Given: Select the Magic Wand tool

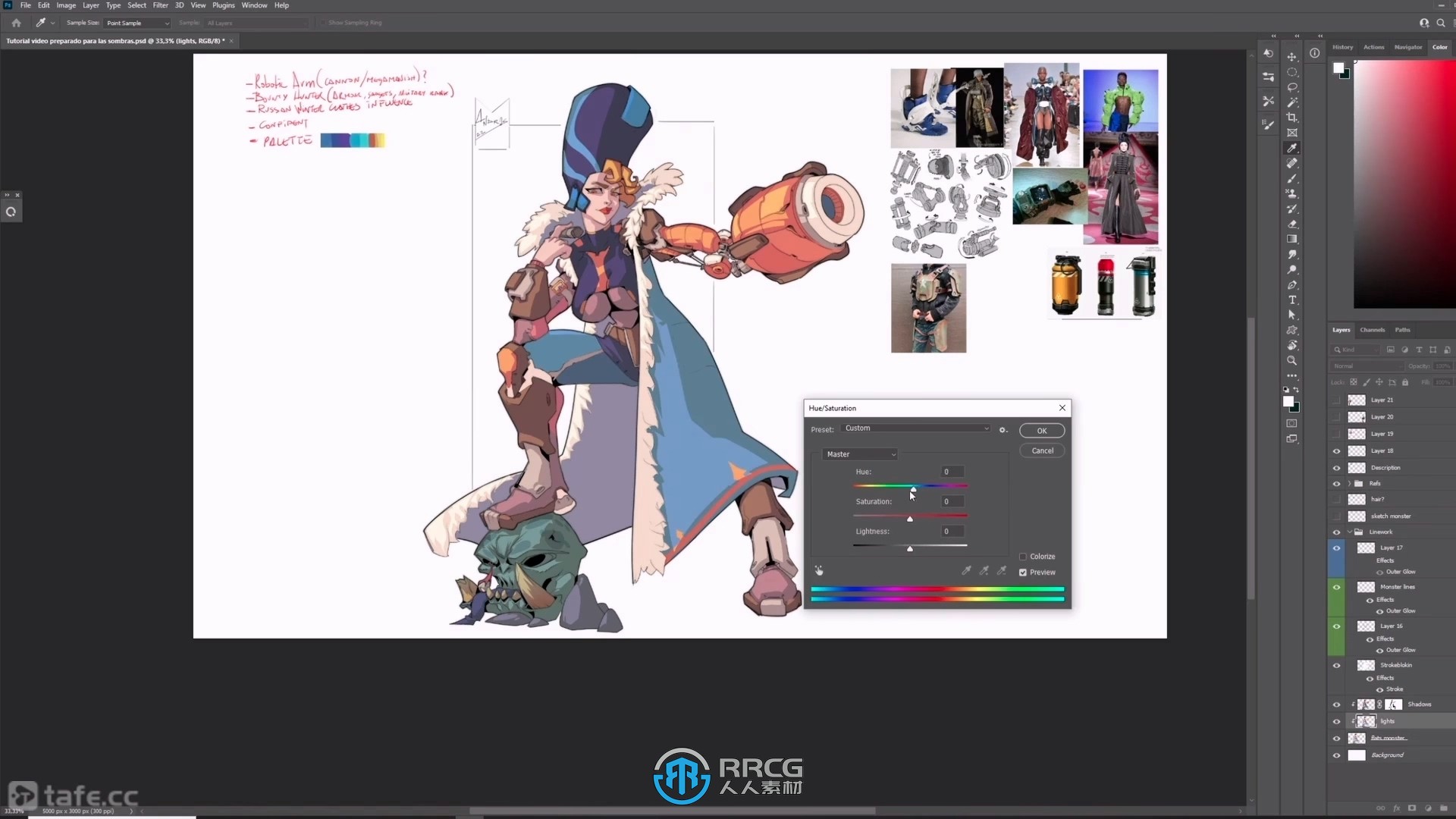Looking at the screenshot, I should (1292, 102).
